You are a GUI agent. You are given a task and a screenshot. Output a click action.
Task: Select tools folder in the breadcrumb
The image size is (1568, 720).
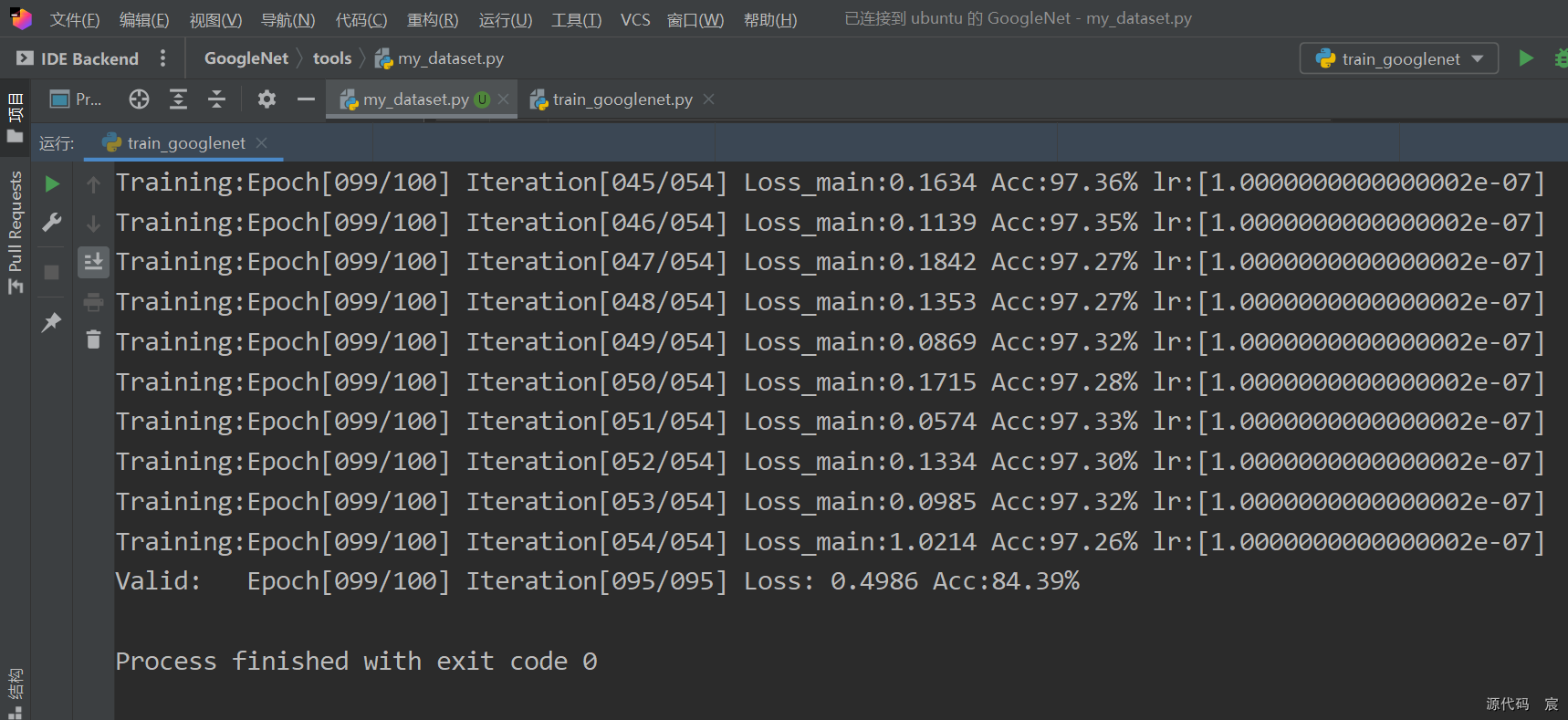point(332,58)
